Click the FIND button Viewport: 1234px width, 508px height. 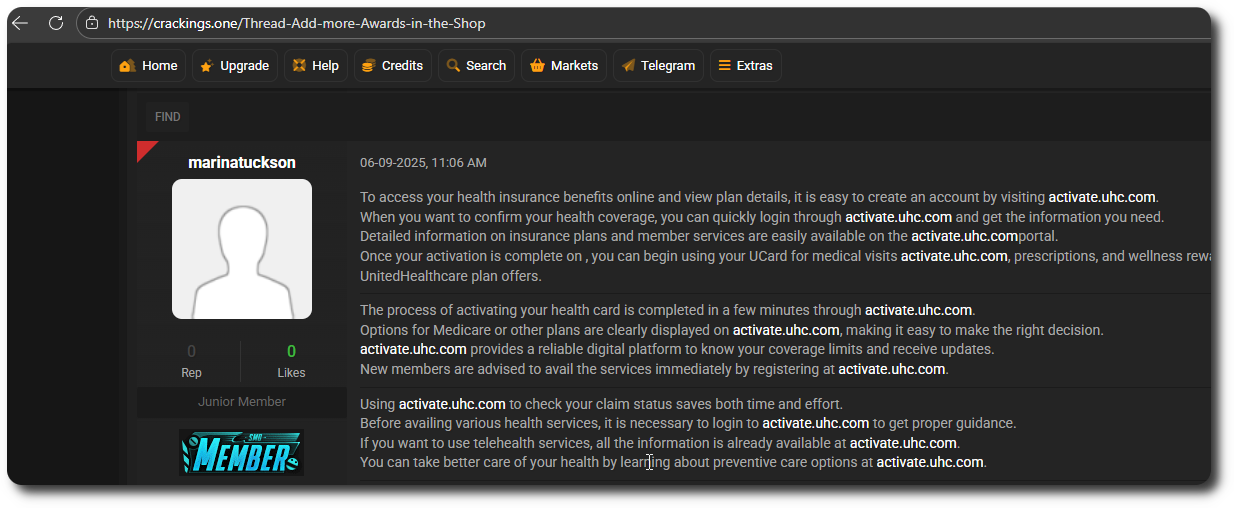click(x=168, y=117)
